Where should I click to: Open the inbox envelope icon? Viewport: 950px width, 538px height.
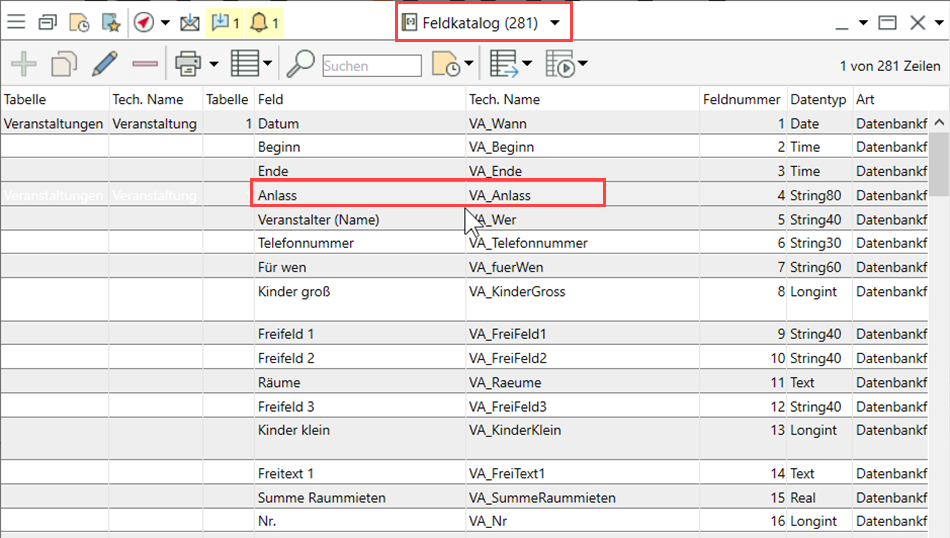189,22
